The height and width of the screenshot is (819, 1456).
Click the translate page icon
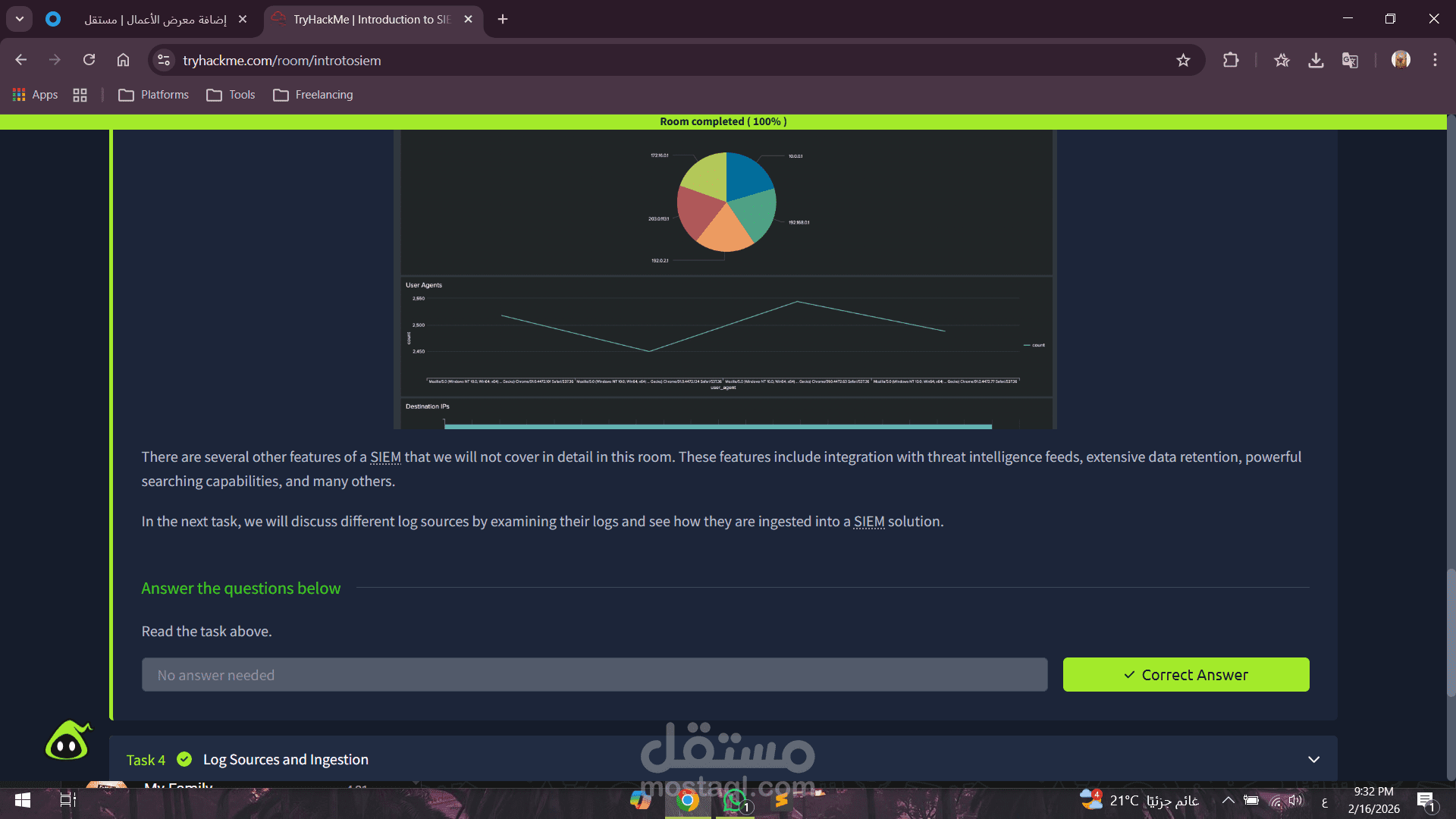[x=1350, y=61]
